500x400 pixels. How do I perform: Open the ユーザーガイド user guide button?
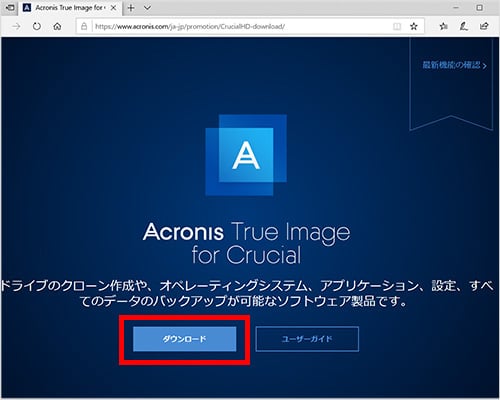[x=307, y=339]
